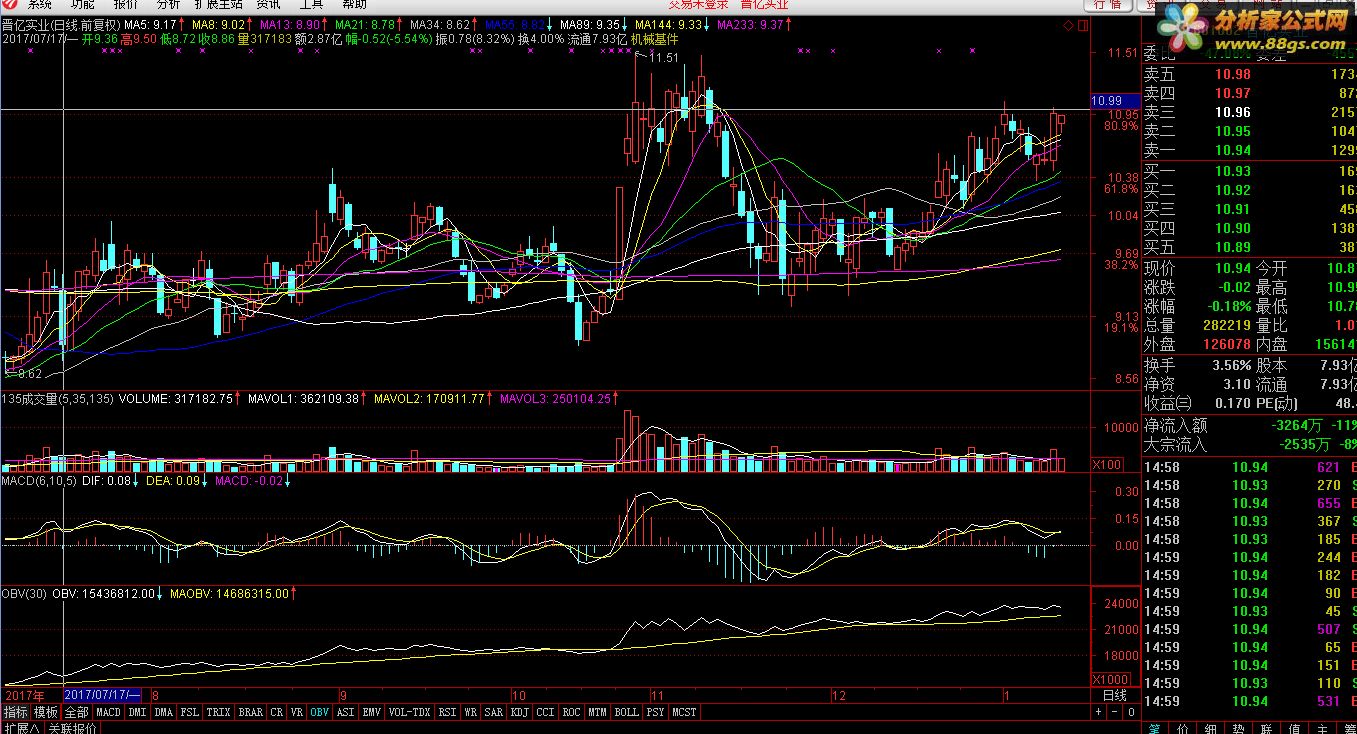Expand the 扩展 panel at bottom

click(x=22, y=728)
